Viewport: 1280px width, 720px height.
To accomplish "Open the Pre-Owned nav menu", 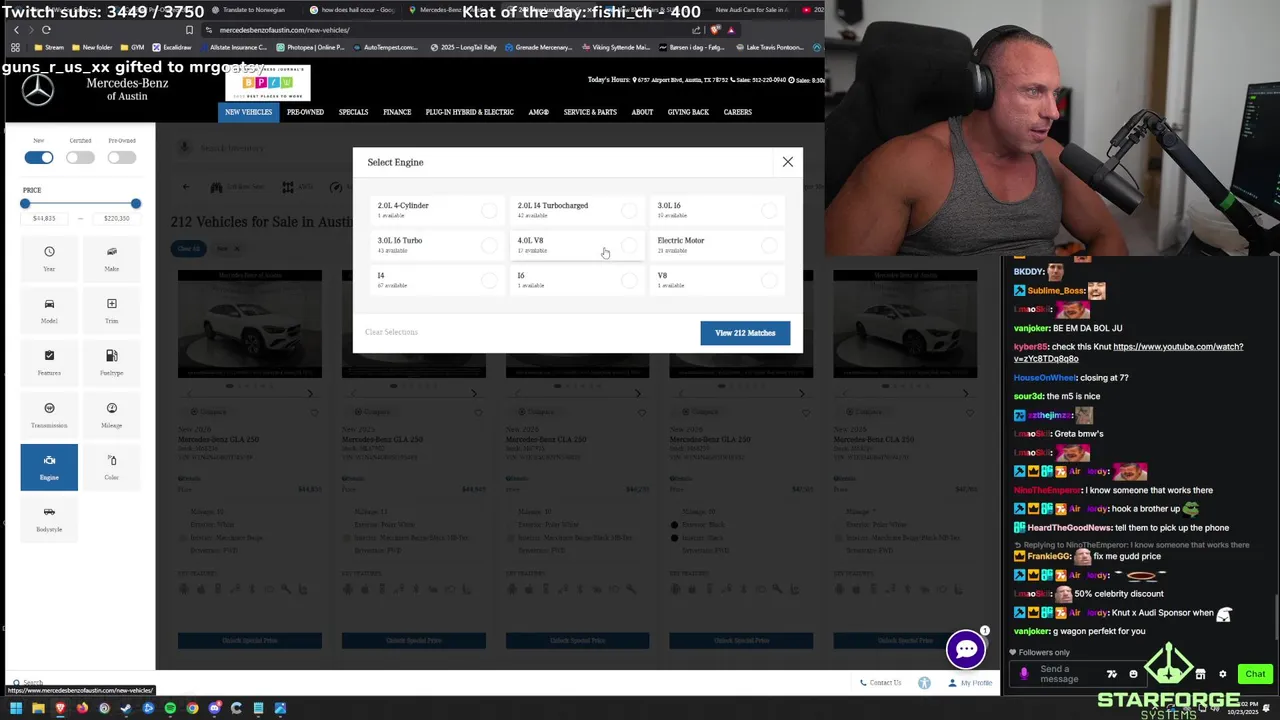I will 305,112.
